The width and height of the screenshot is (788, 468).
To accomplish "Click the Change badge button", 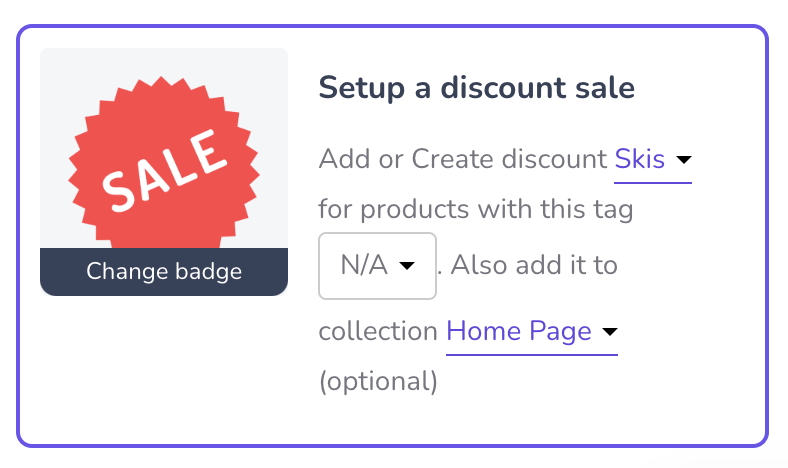I will pos(164,271).
